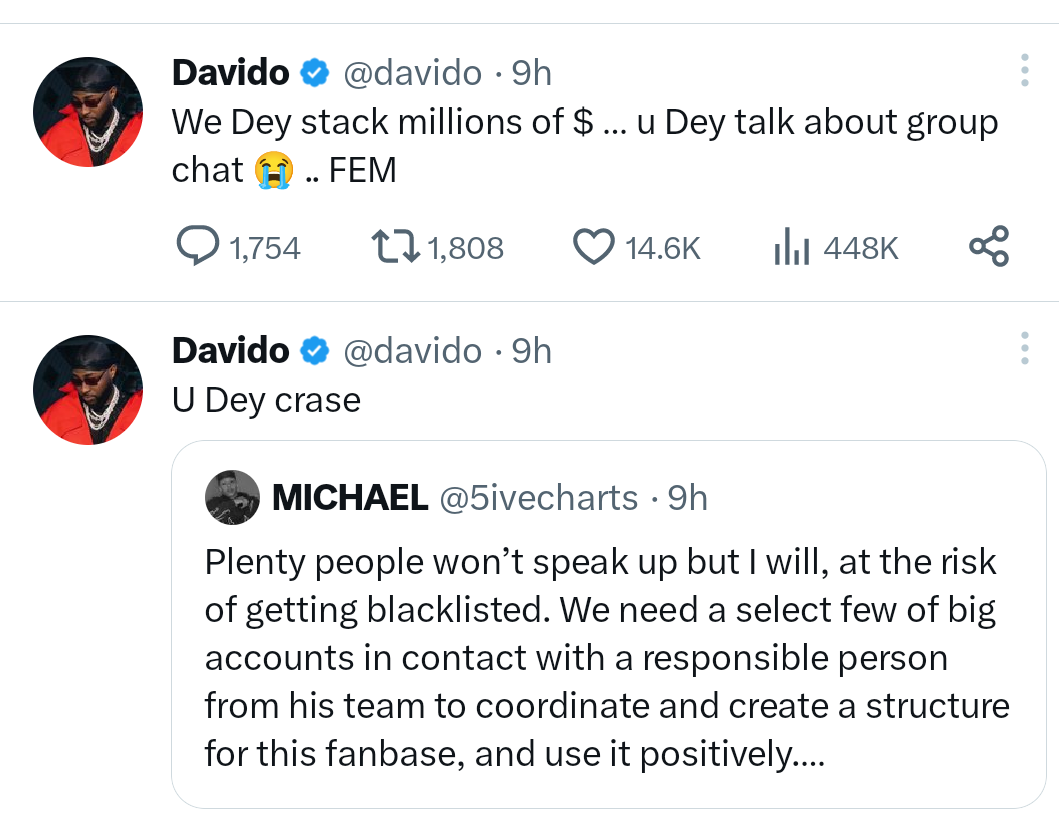Click Davido's verified blue checkmark badge
1059x820 pixels.
[x=314, y=71]
